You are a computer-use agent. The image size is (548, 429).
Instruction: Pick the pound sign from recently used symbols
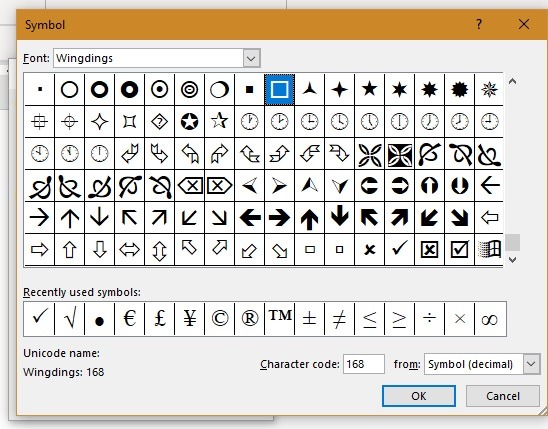click(160, 319)
